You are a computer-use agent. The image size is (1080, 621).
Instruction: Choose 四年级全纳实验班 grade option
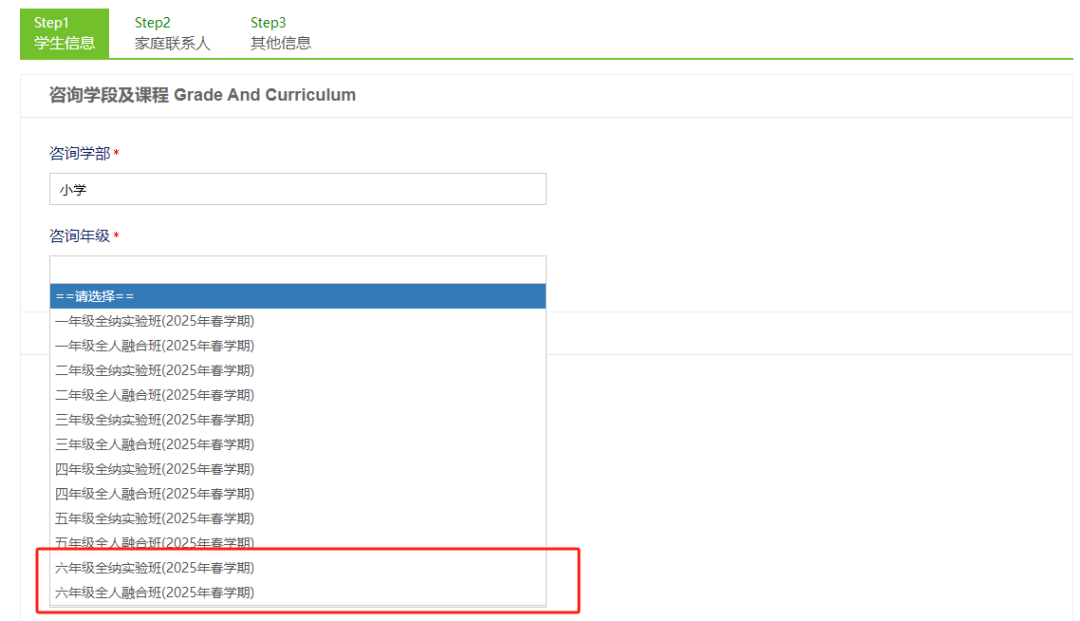(155, 469)
